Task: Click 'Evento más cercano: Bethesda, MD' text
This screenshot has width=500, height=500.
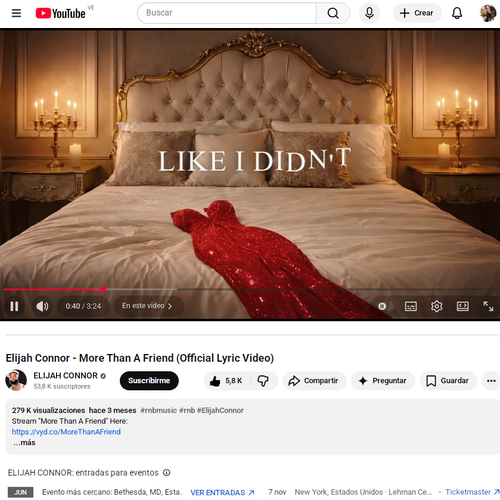Action: [x=113, y=492]
